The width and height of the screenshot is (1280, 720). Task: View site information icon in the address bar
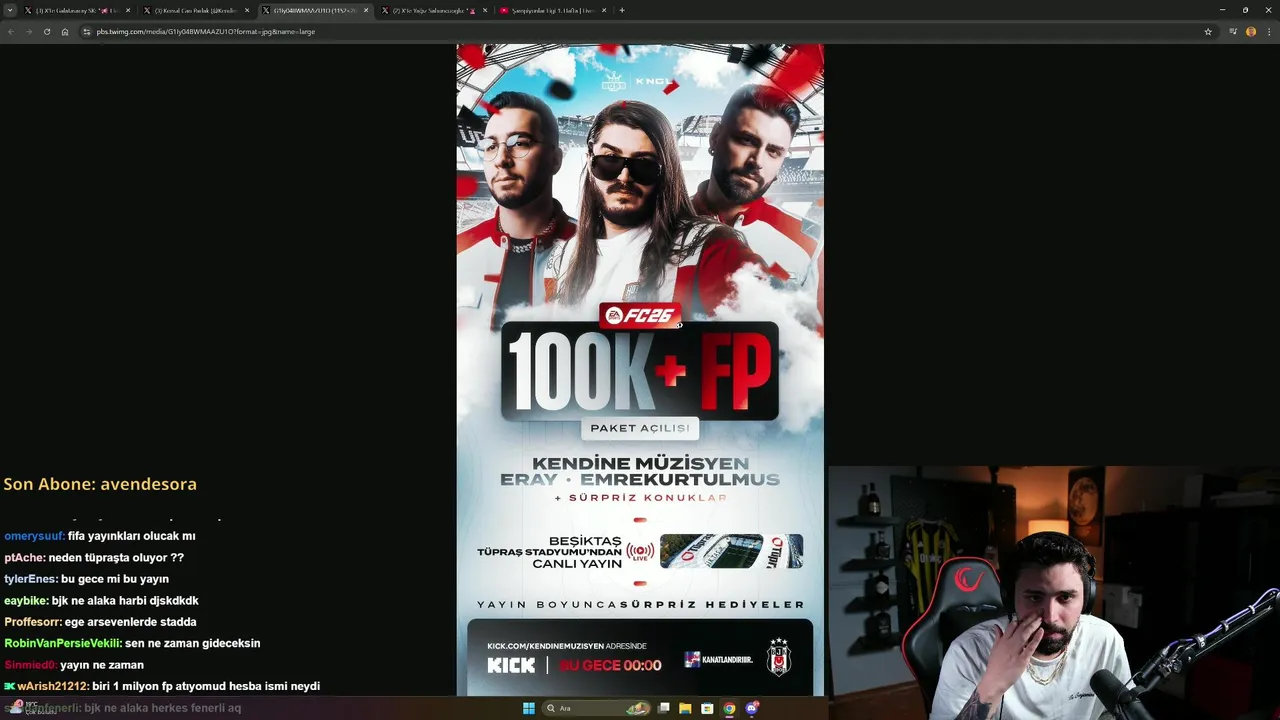point(87,32)
